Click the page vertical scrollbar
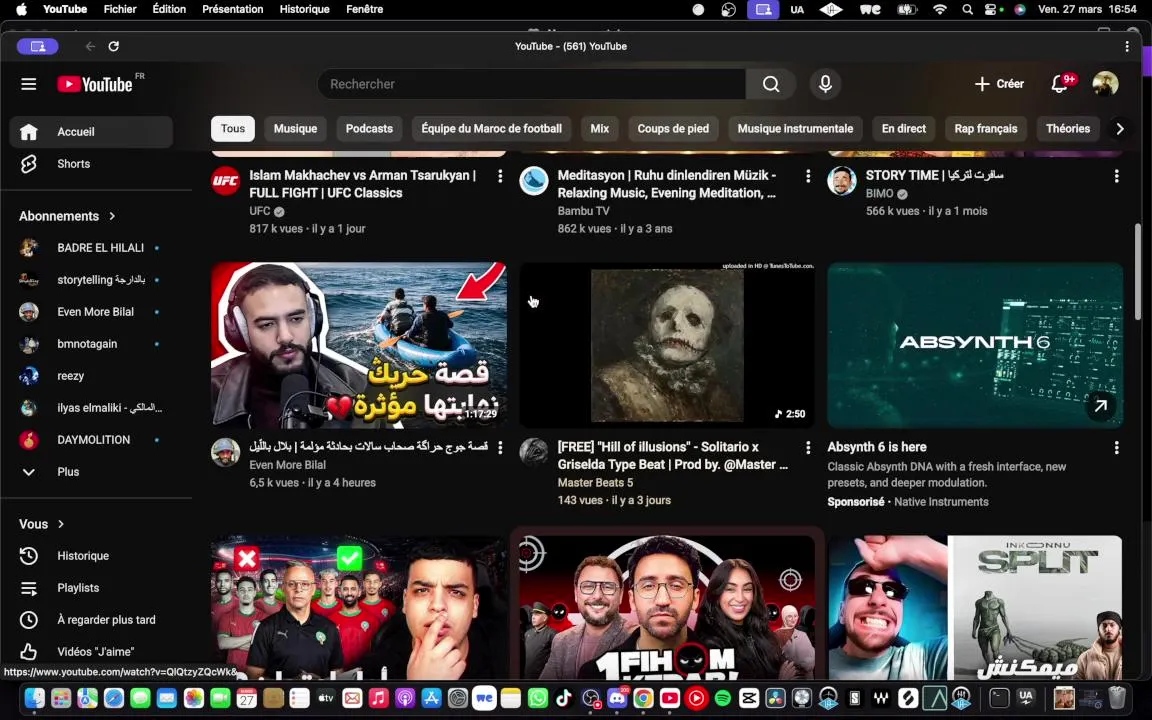This screenshot has height=720, width=1152. point(1138,272)
